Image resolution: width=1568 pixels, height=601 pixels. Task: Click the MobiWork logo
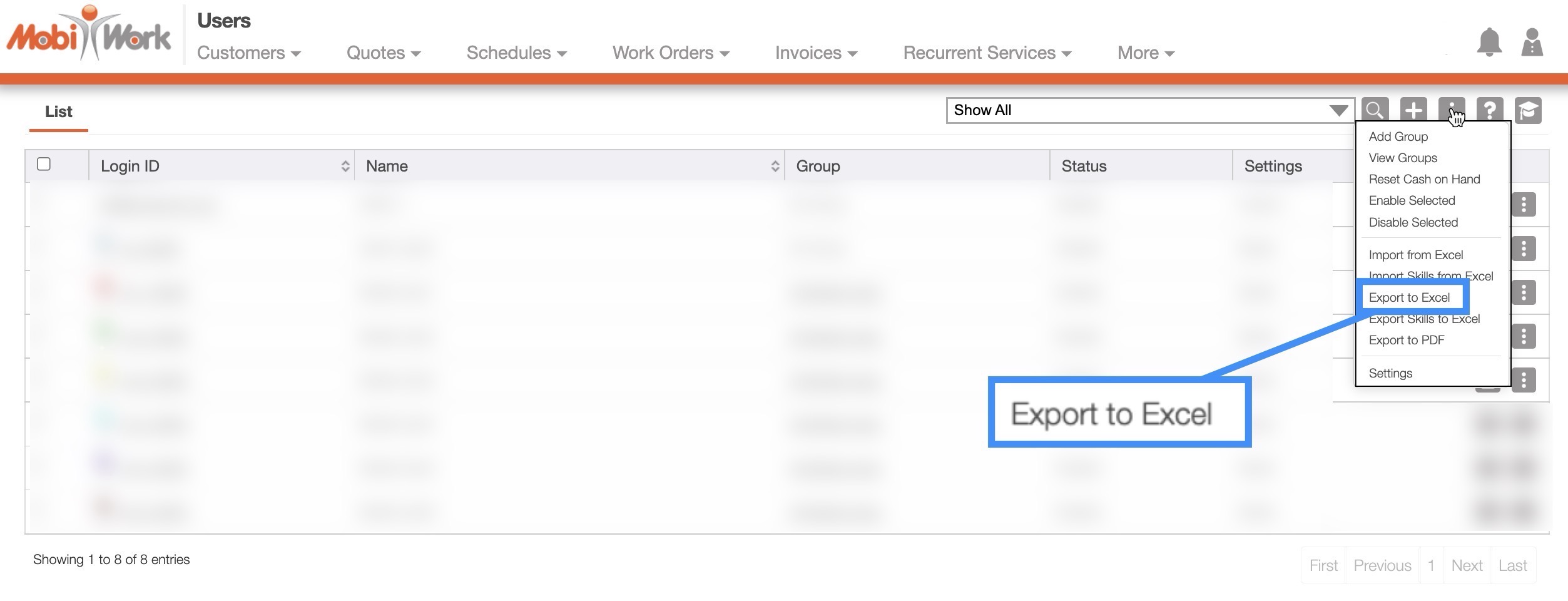point(89,34)
